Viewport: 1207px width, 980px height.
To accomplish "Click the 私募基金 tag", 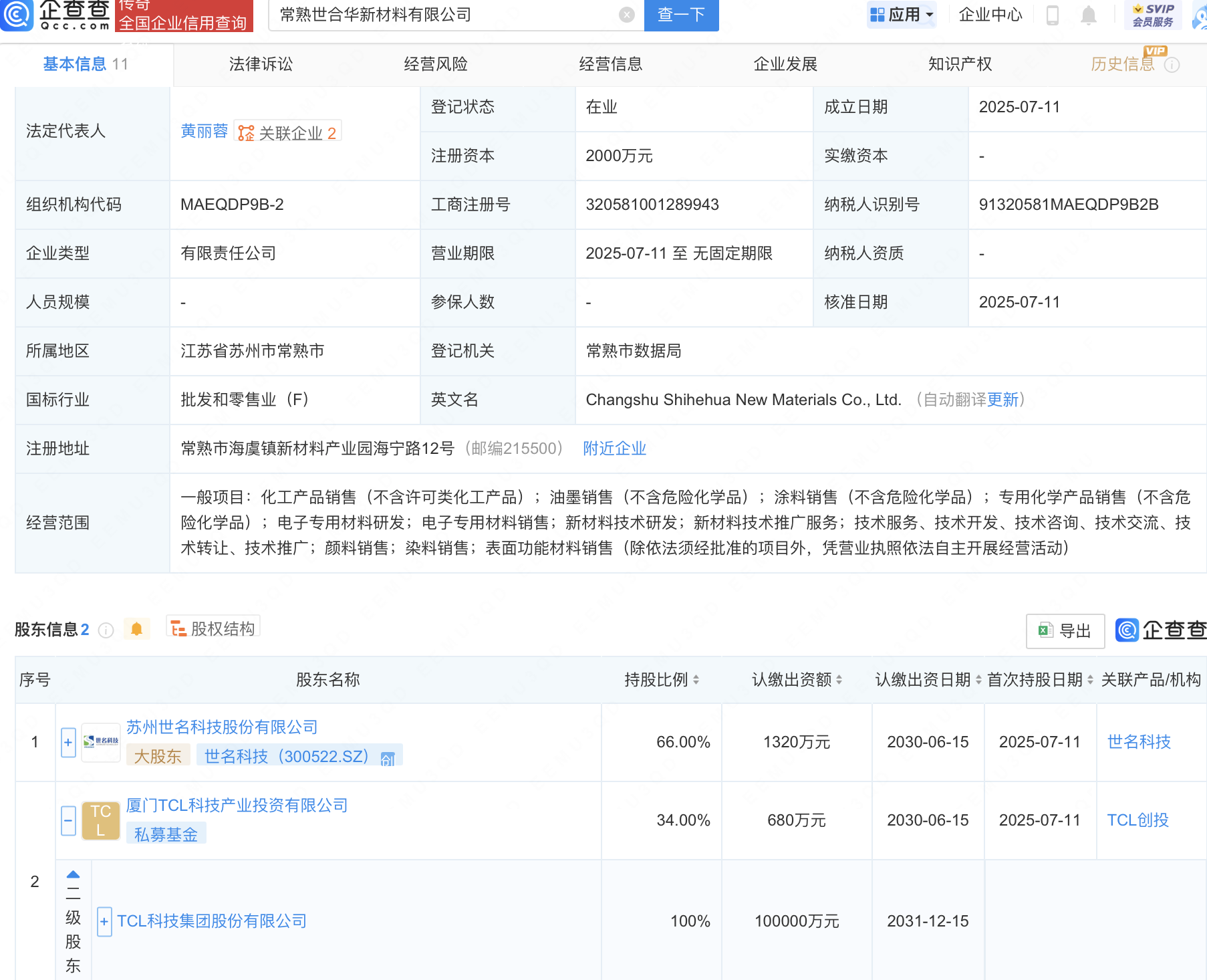I will (x=166, y=834).
